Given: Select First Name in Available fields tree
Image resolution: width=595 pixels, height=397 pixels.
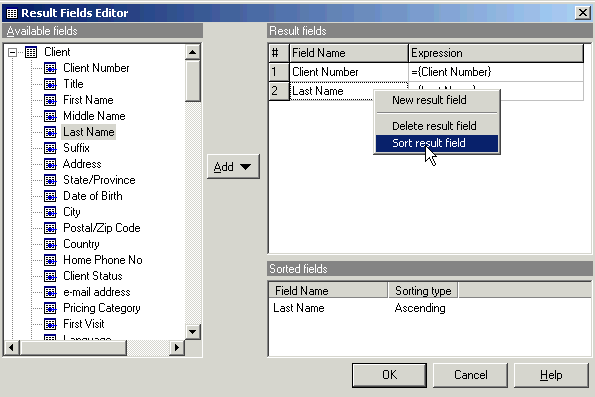Looking at the screenshot, I should [88, 100].
